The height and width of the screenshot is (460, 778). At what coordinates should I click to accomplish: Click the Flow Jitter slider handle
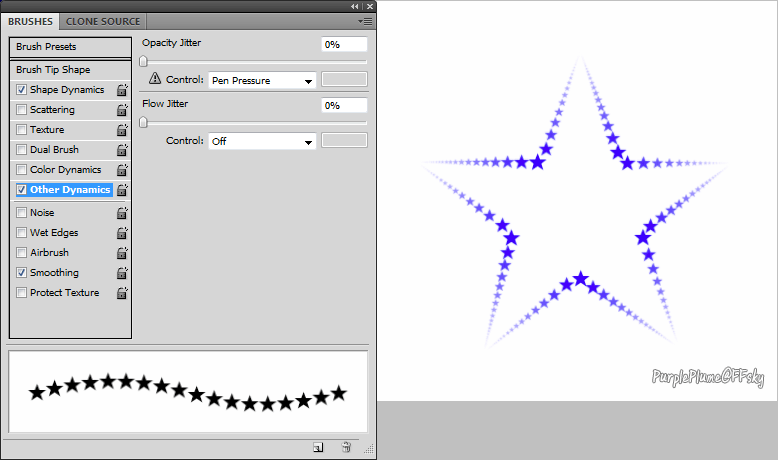pos(143,122)
